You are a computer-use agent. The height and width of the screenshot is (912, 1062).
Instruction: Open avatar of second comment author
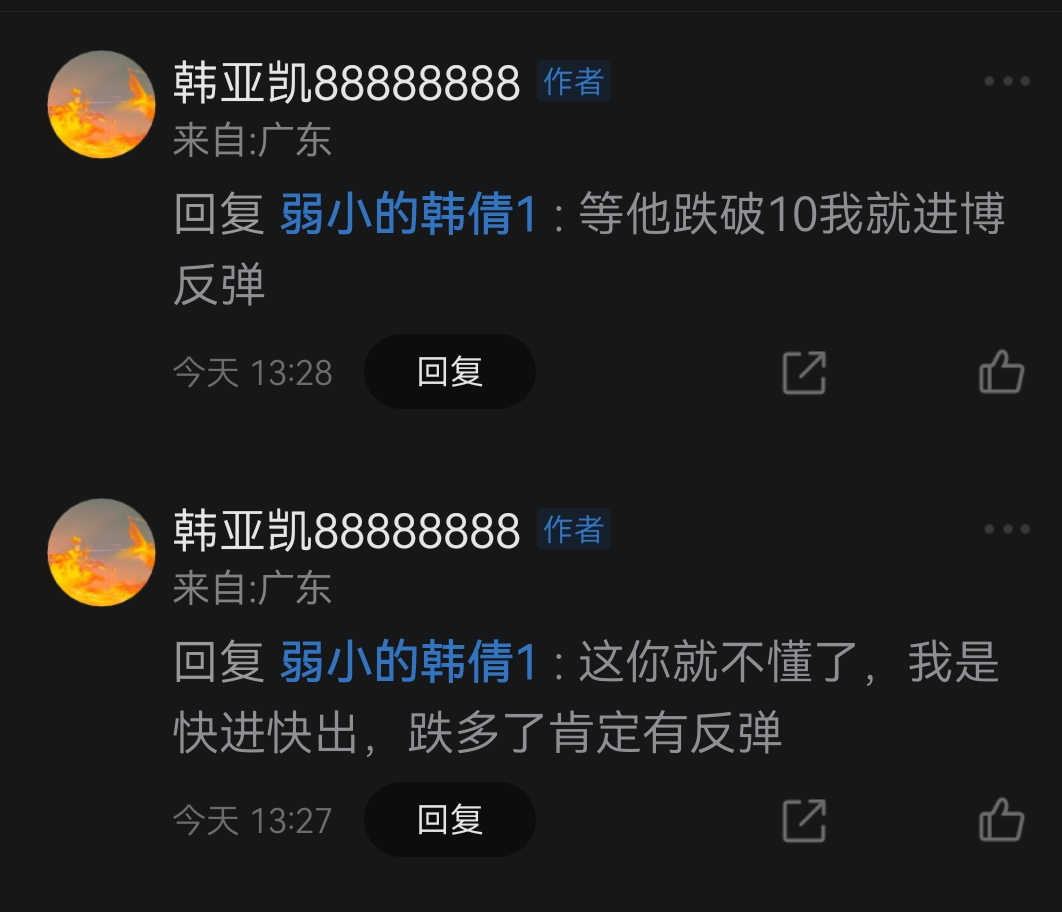[x=102, y=552]
